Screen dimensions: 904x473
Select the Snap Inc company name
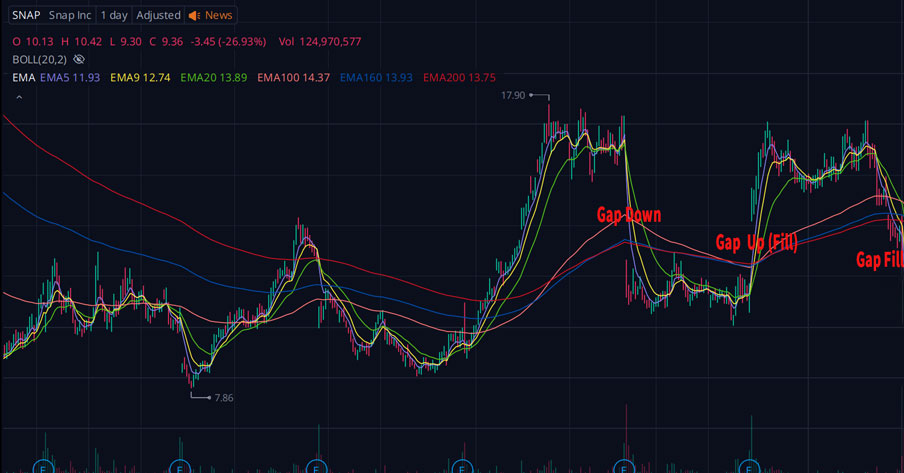pos(70,16)
